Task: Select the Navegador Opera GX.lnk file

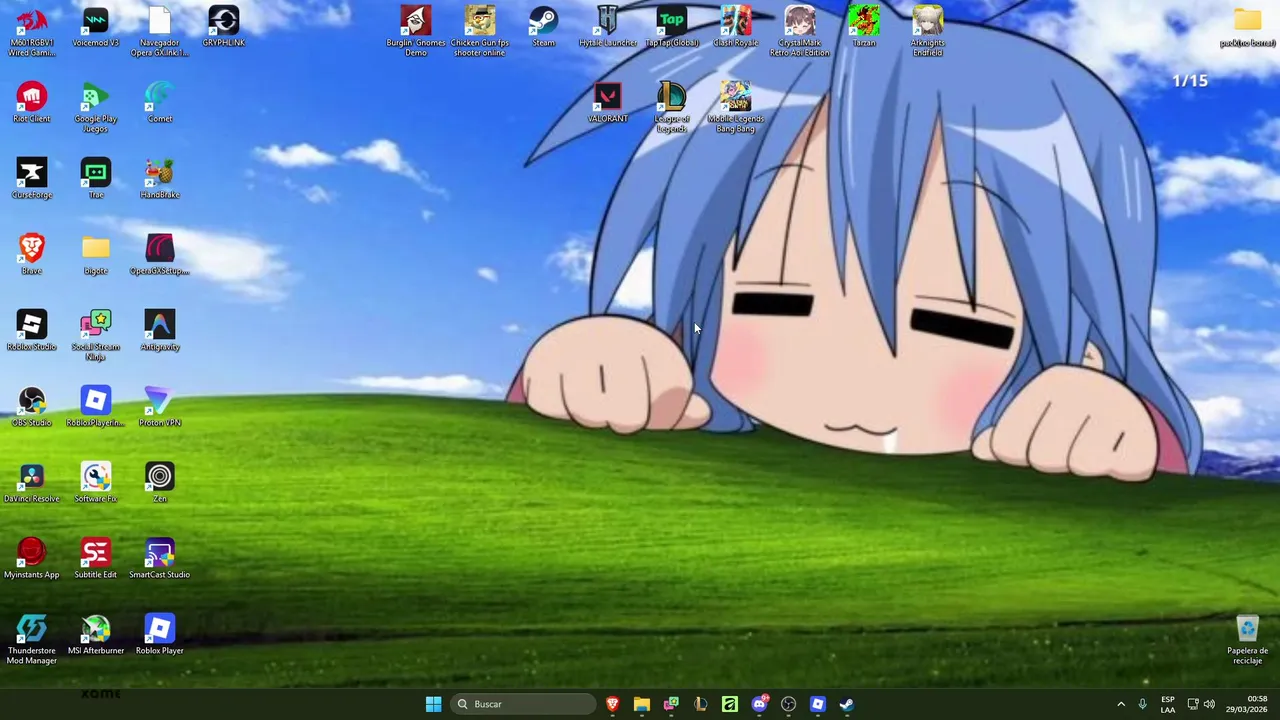Action: 159,32
